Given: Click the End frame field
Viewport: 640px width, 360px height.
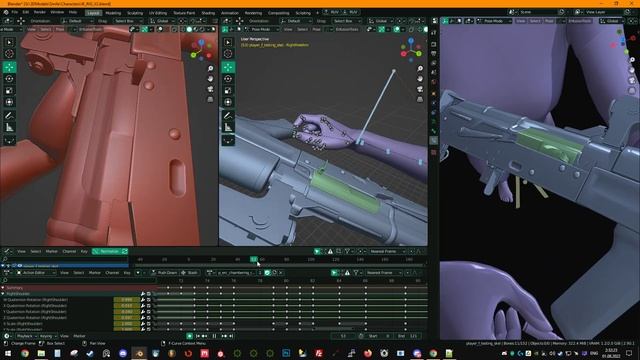Looking at the screenshot, I should pyautogui.click(x=408, y=336).
